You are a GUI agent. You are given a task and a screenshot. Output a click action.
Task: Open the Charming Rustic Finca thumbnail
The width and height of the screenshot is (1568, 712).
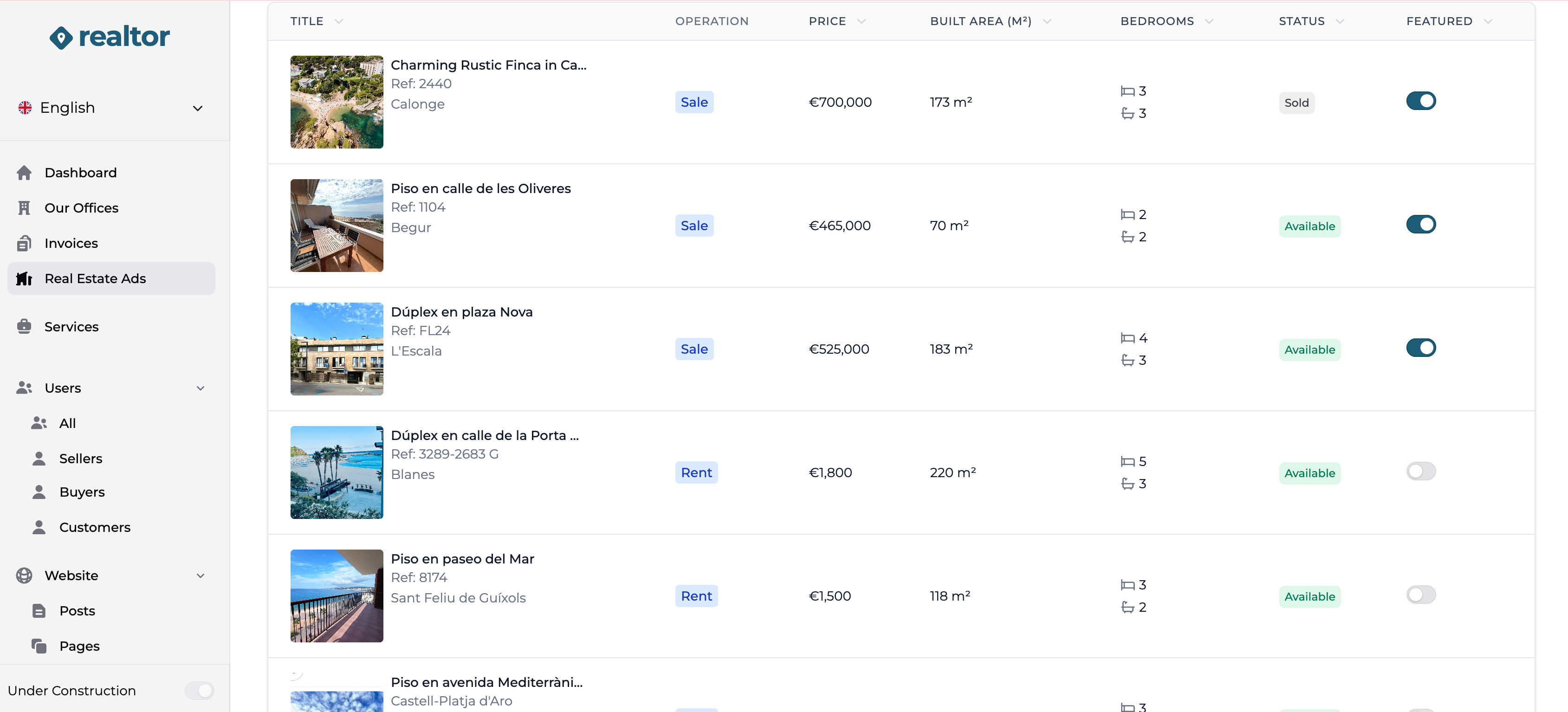click(x=336, y=102)
